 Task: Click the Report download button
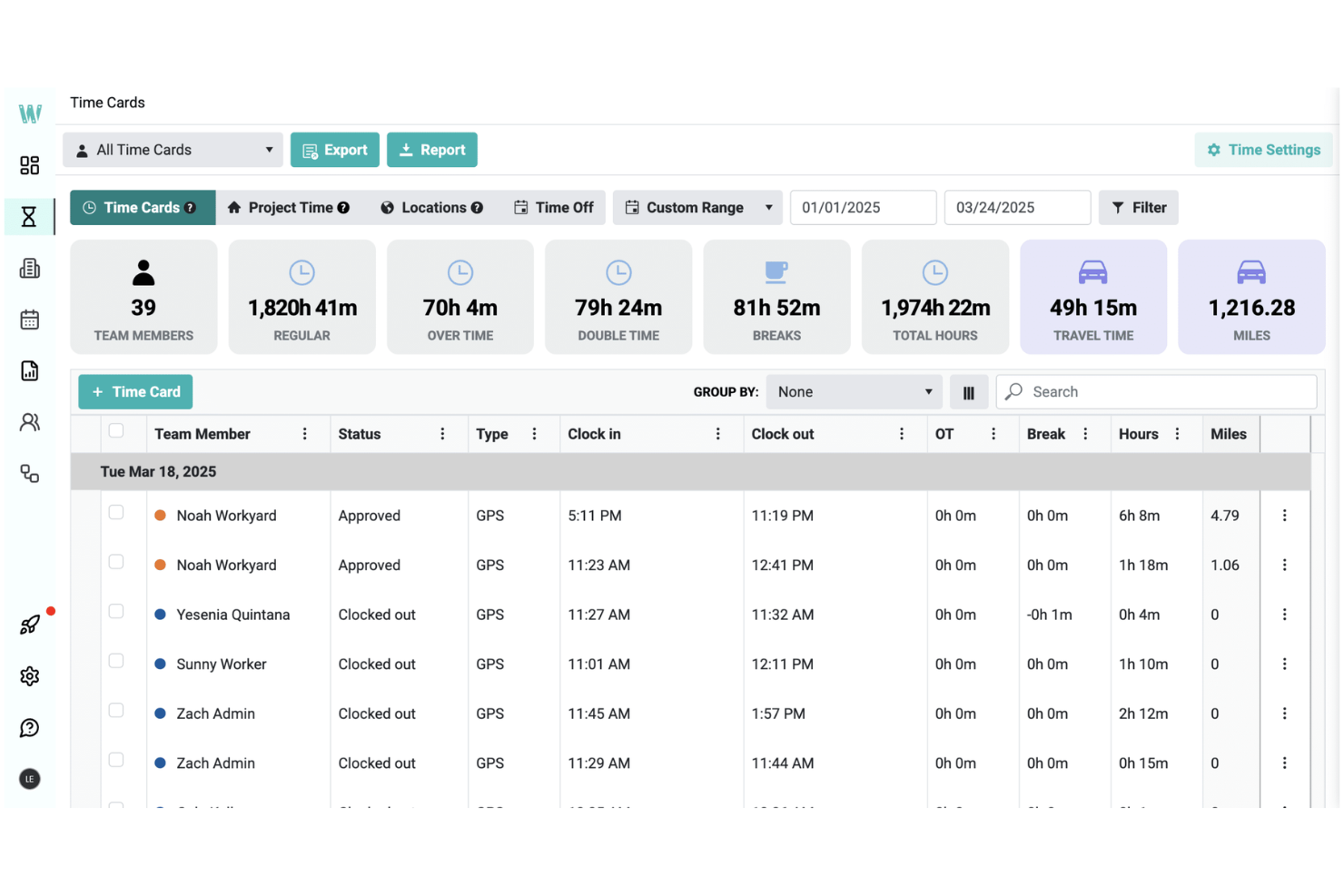pyautogui.click(x=432, y=150)
